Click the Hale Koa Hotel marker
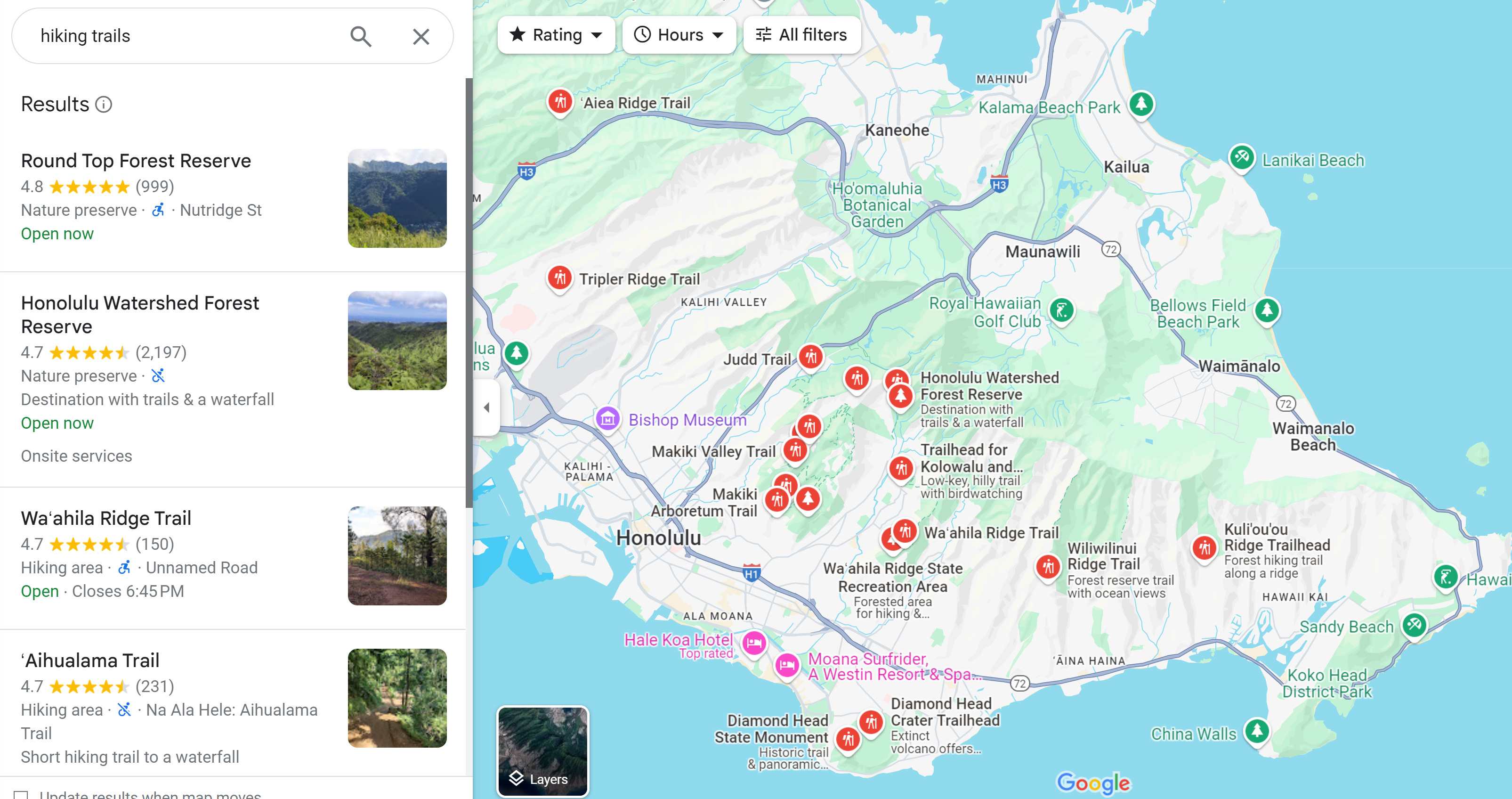Image resolution: width=1512 pixels, height=799 pixels. (754, 644)
